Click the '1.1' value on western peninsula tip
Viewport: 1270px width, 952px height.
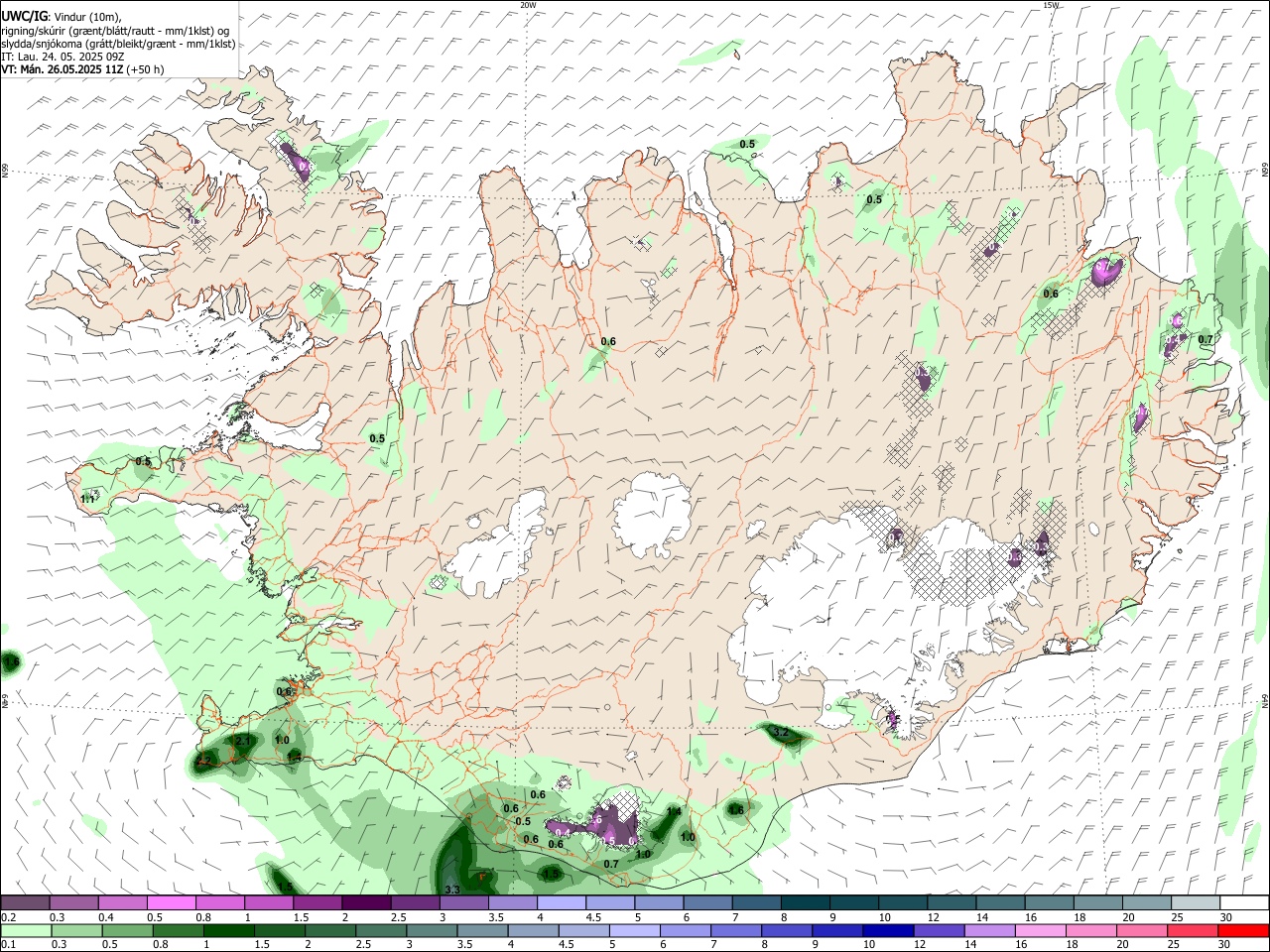tap(88, 499)
